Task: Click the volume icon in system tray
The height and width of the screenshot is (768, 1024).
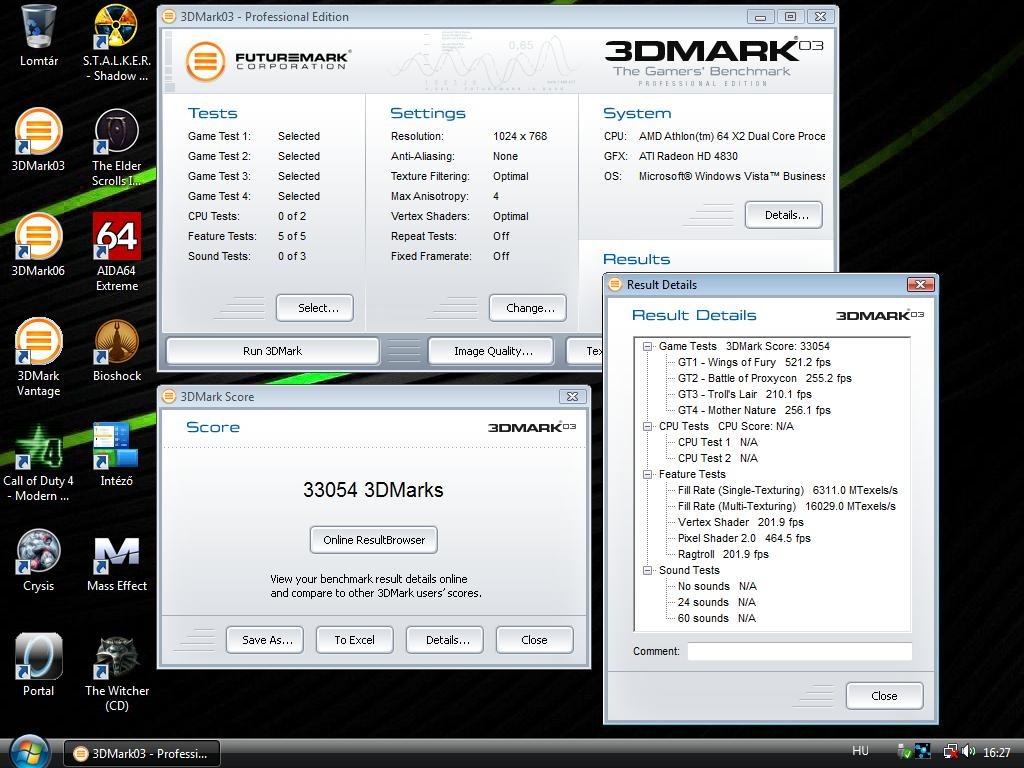Action: pos(969,750)
